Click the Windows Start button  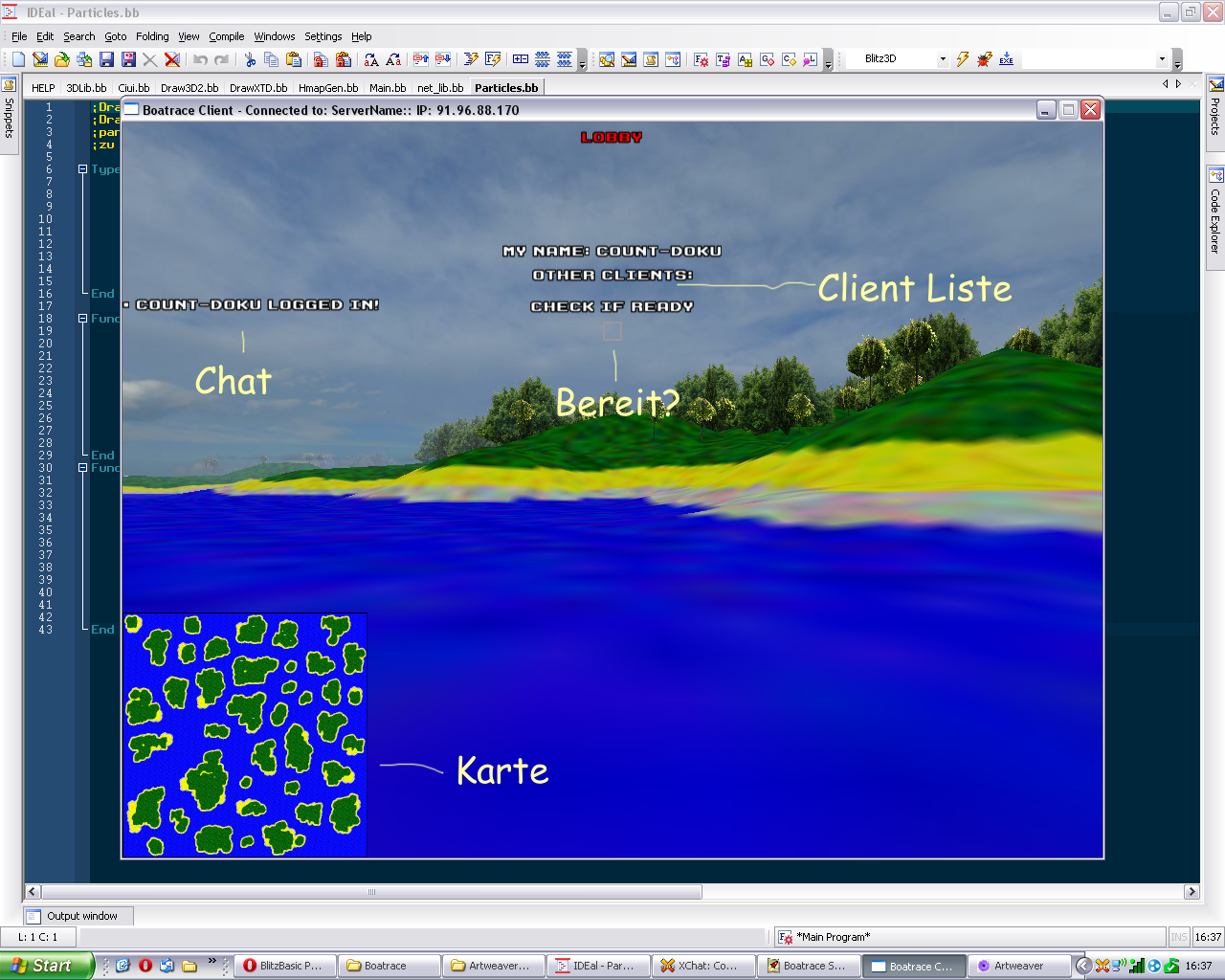tap(46, 966)
